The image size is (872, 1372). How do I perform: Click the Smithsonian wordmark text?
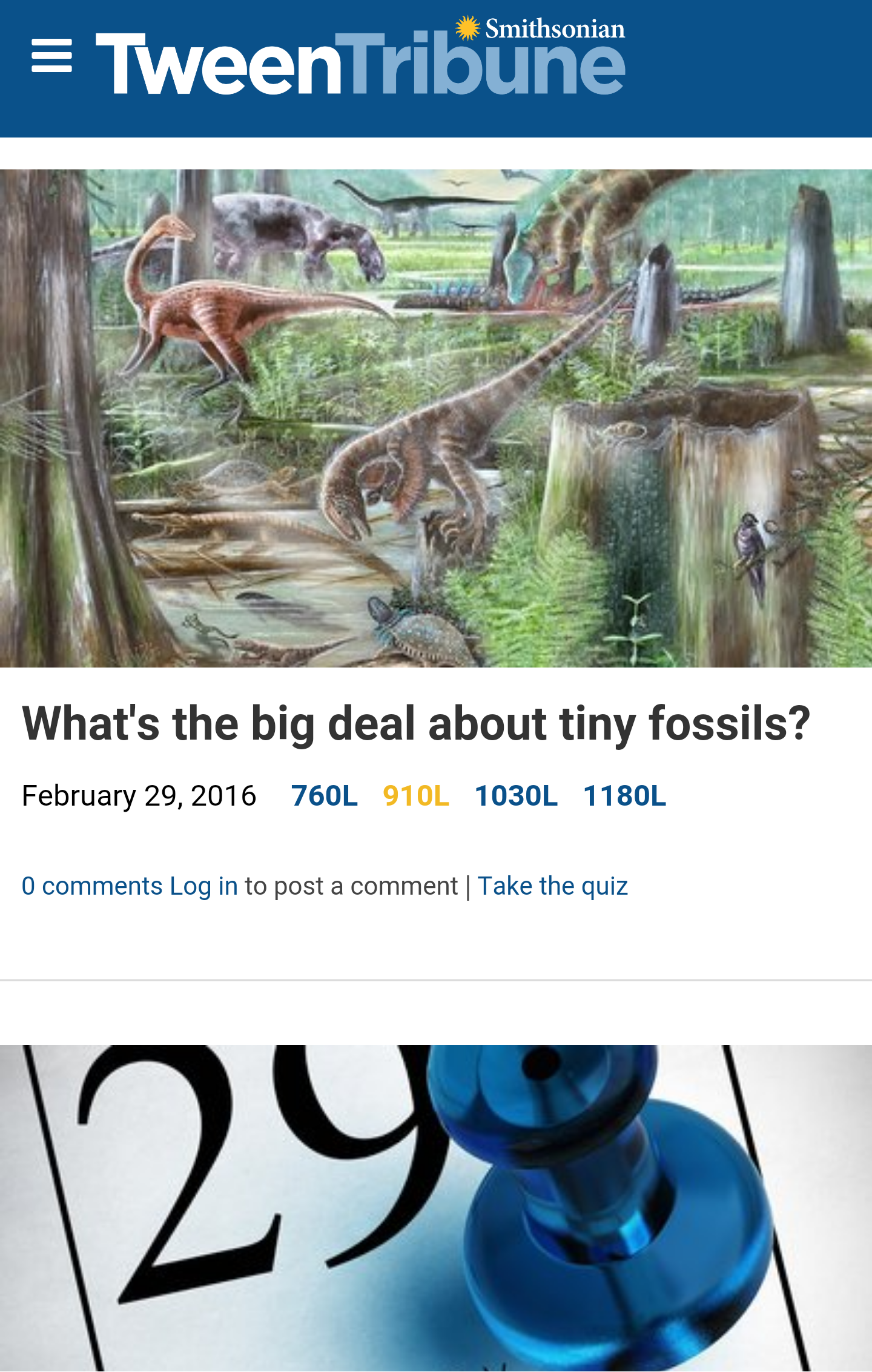click(x=555, y=28)
